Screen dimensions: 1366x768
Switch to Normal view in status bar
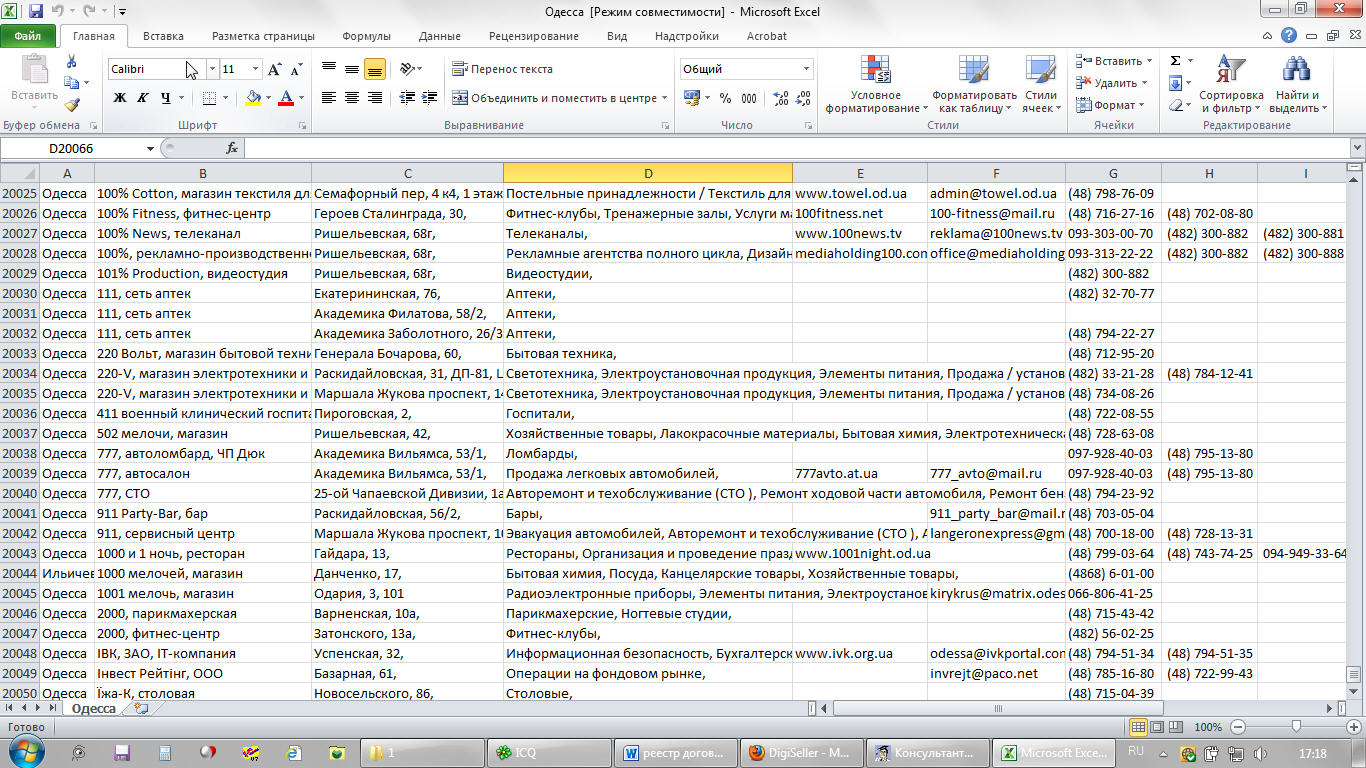point(1138,727)
